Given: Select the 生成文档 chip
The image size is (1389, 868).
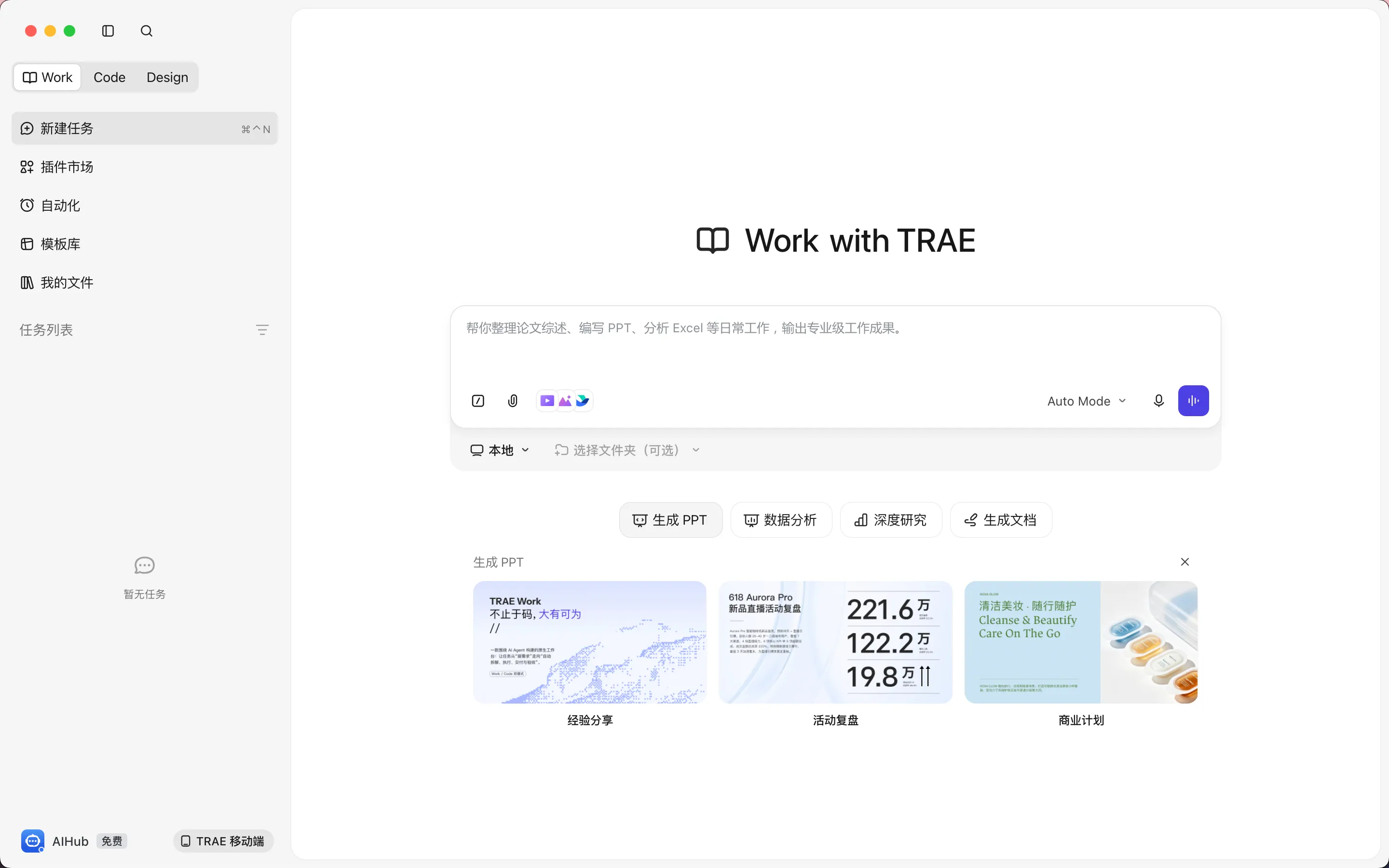Looking at the screenshot, I should pos(1001,520).
